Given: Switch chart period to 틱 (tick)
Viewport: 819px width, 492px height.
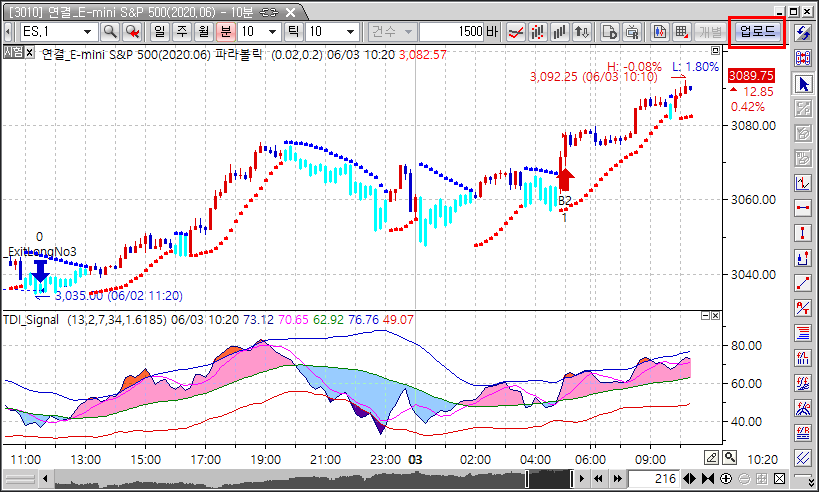Looking at the screenshot, I should coord(293,32).
